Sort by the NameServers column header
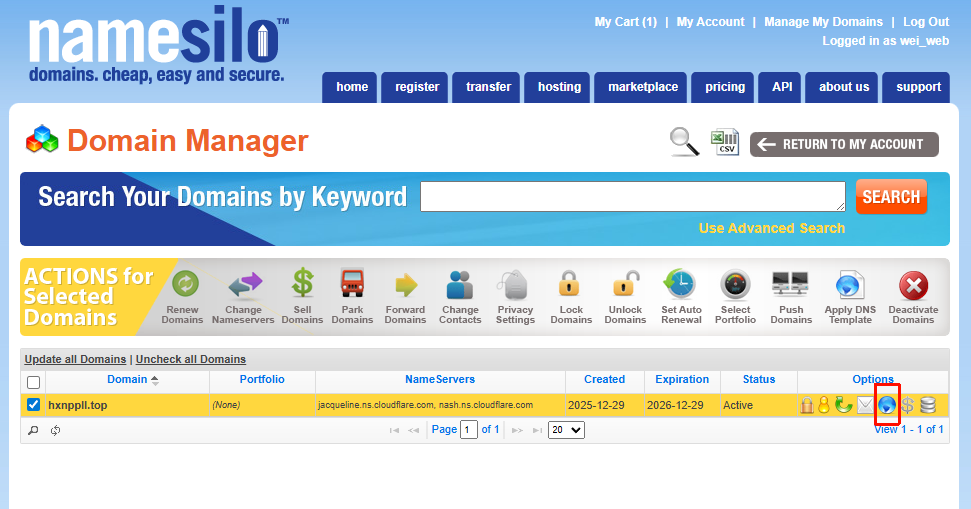Screen dimensions: 971x509 tap(440, 380)
